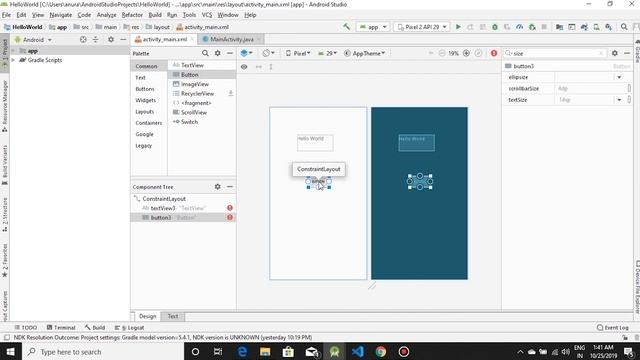Open Visual Studio Code from taskbar
The image size is (640, 360).
tap(358, 351)
